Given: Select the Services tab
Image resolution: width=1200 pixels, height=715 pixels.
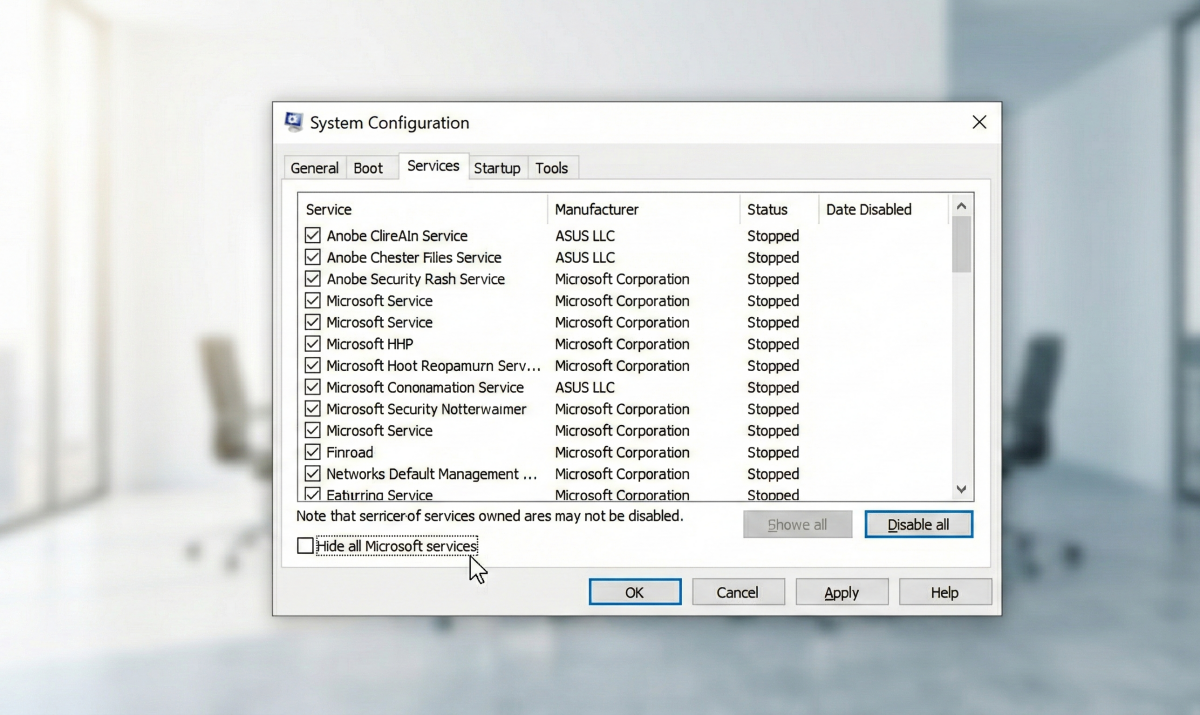Looking at the screenshot, I should pos(433,166).
